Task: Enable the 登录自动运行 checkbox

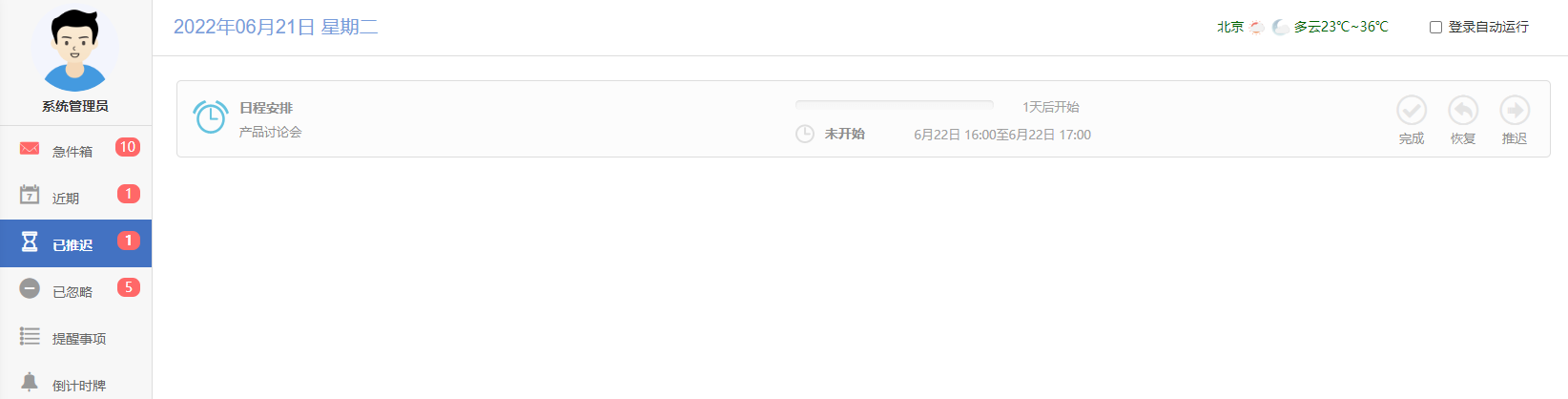Action: click(x=1435, y=27)
